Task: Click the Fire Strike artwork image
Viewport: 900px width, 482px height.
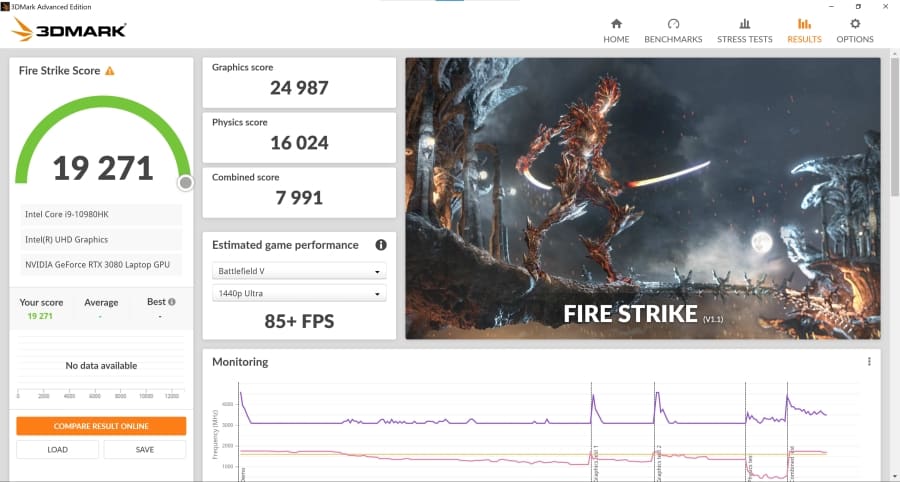Action: [643, 198]
